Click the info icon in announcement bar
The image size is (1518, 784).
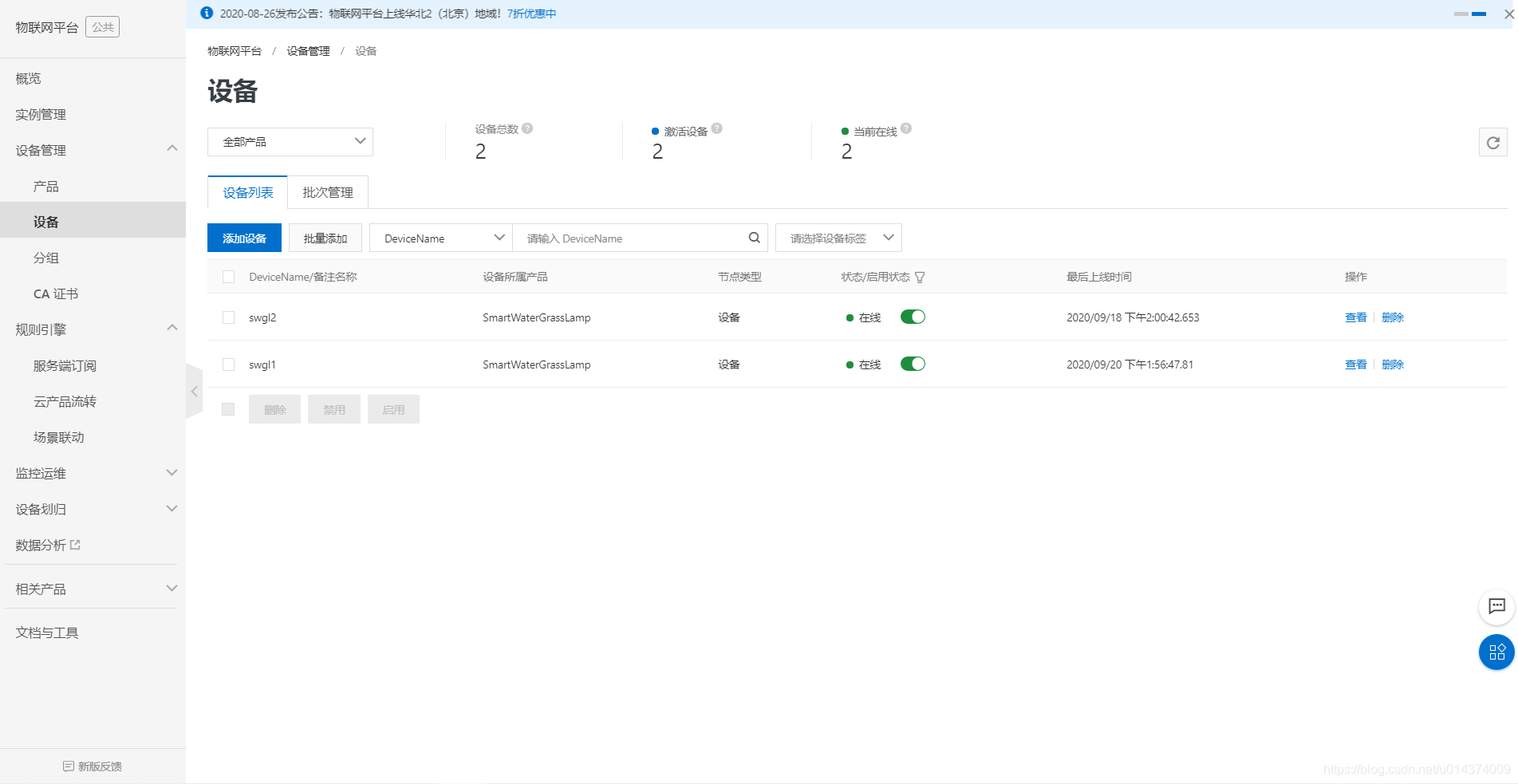coord(207,13)
